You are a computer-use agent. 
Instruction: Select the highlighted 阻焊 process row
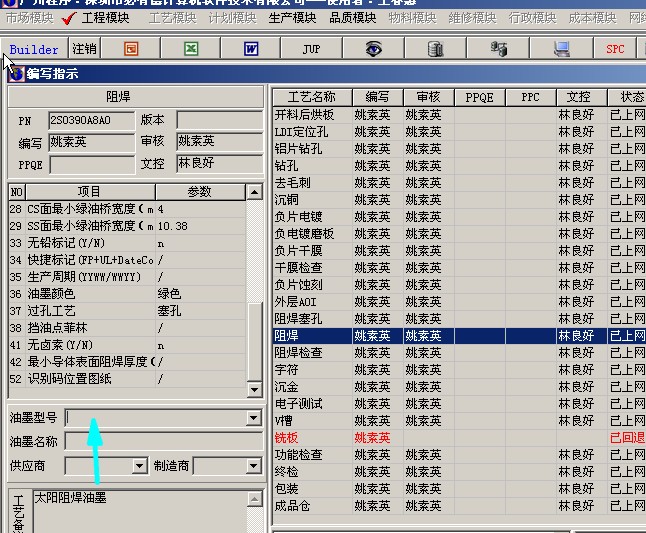(x=459, y=336)
